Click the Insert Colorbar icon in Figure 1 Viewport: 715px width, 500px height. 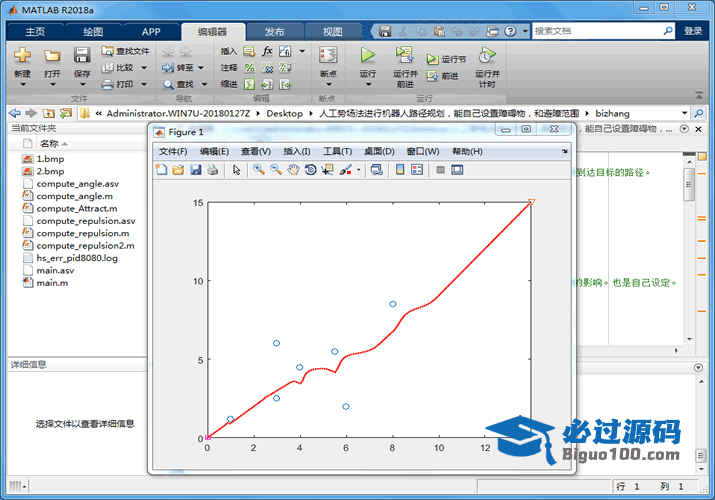click(400, 170)
